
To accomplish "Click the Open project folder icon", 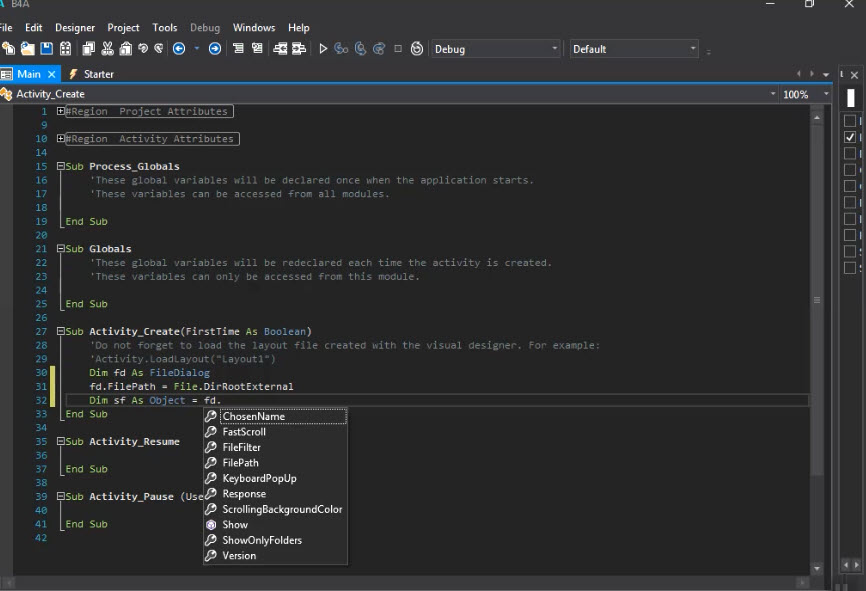I will click(x=28, y=49).
